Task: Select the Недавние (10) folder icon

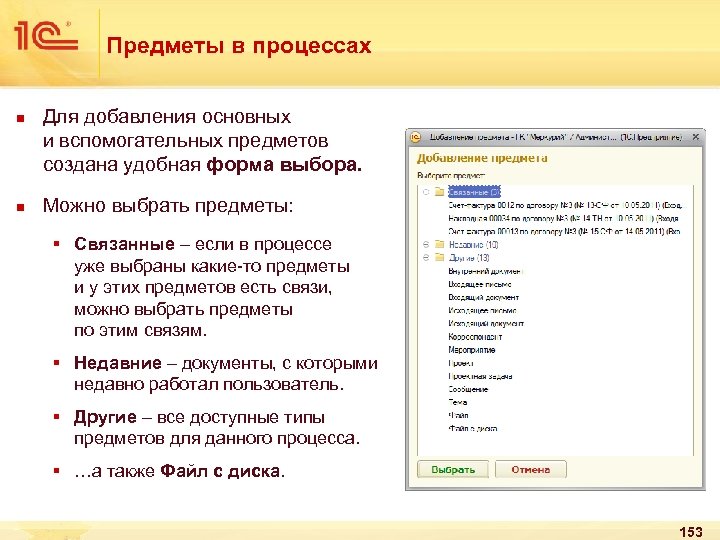Action: point(439,244)
